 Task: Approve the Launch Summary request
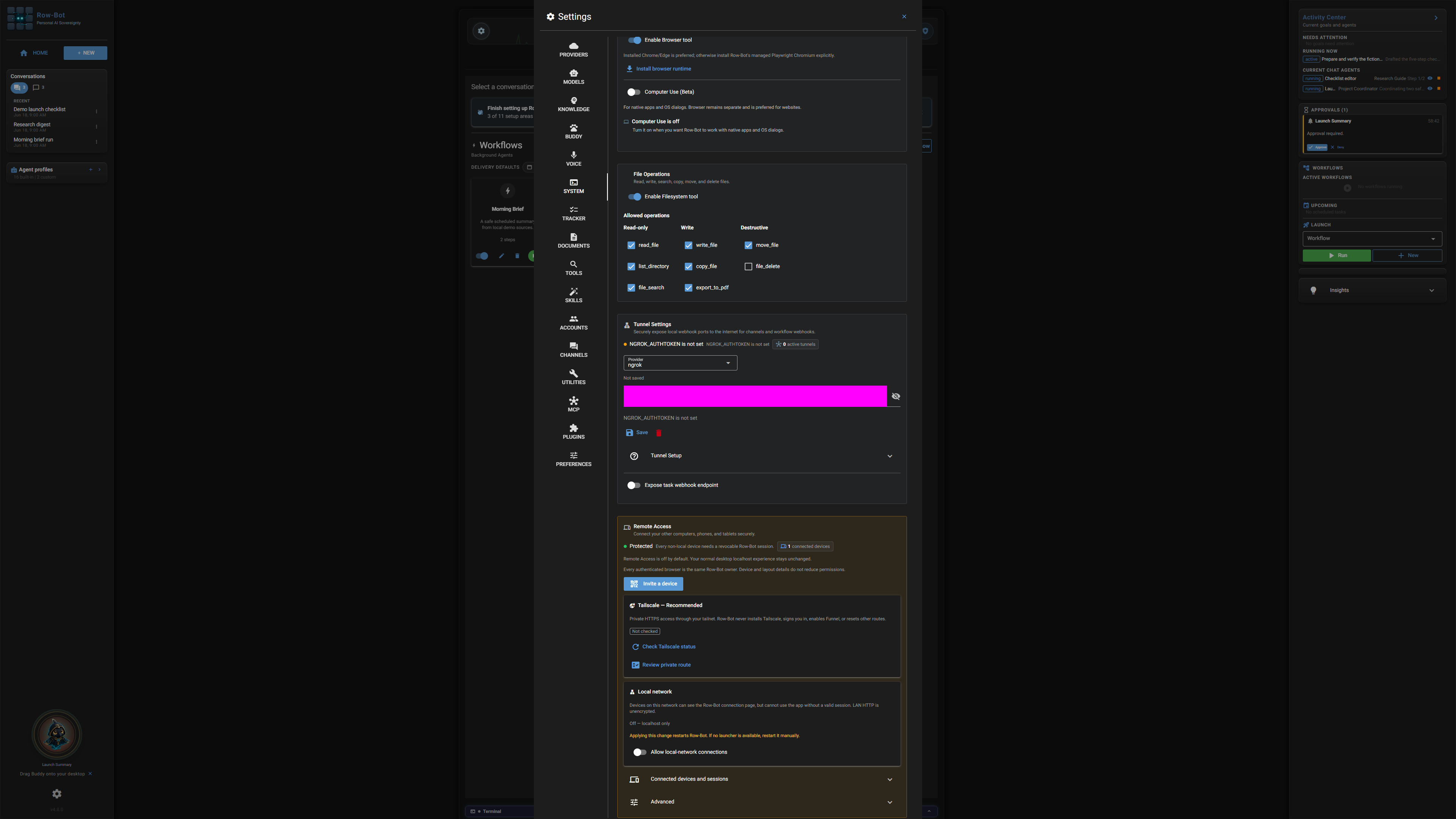point(1317,147)
